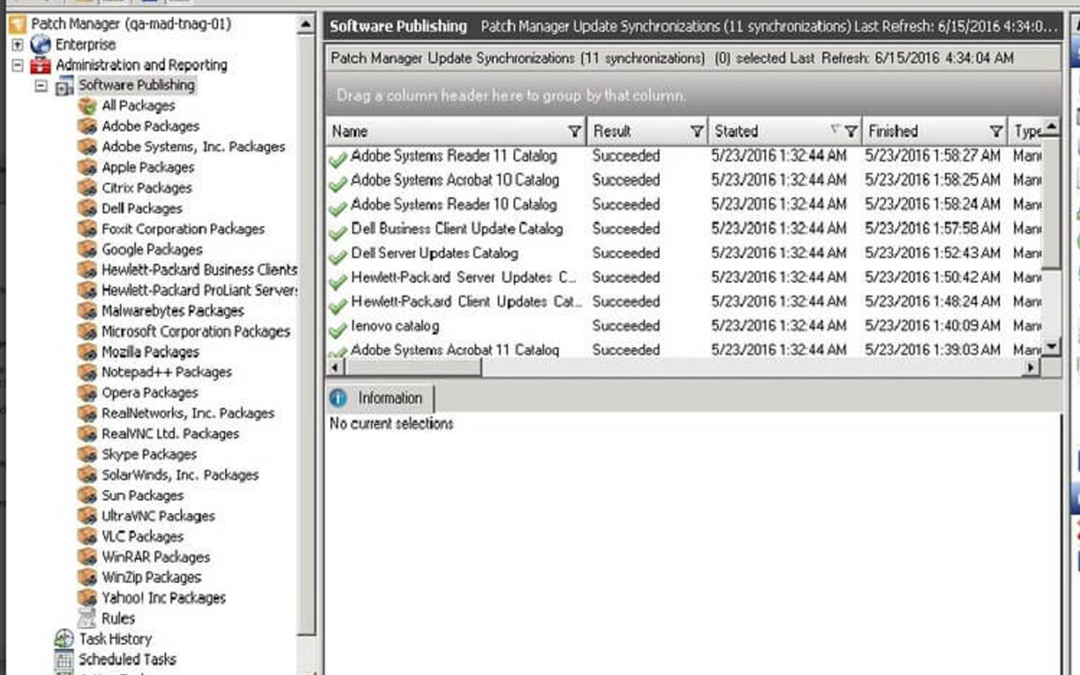
Task: Switch to the Information tab
Action: 381,398
